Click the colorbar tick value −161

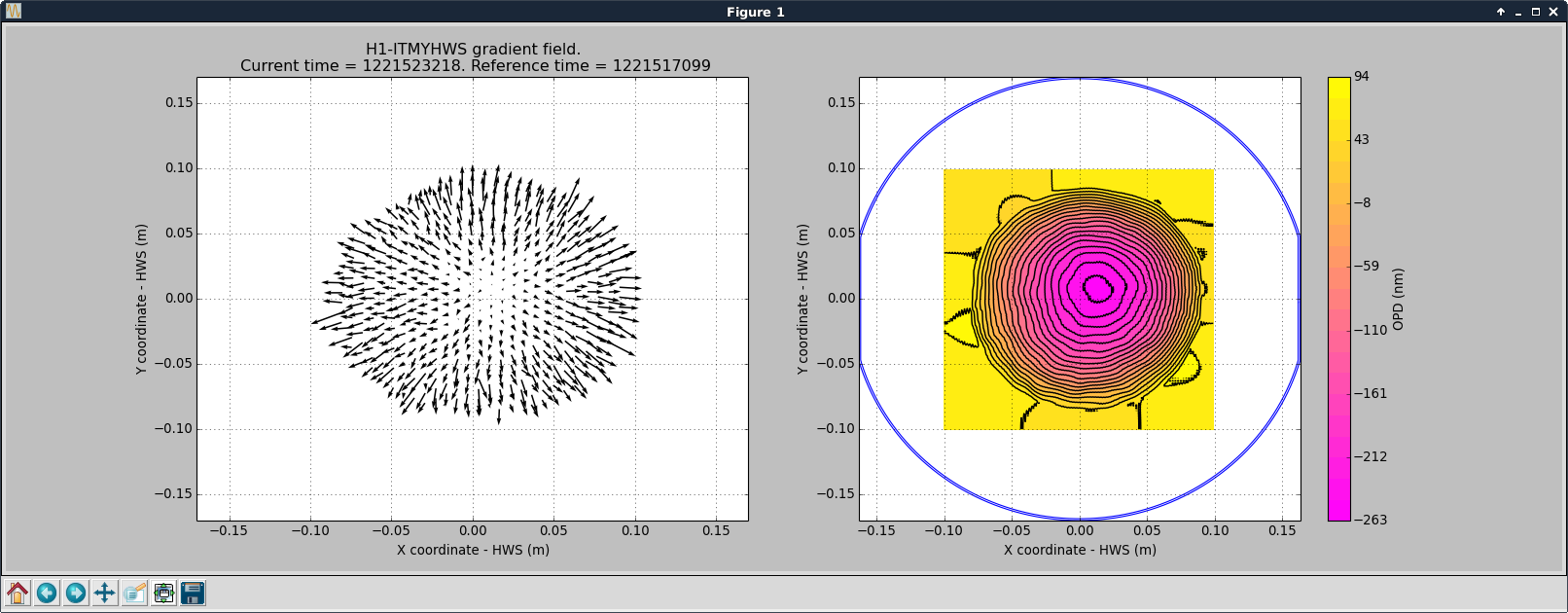[1370, 393]
